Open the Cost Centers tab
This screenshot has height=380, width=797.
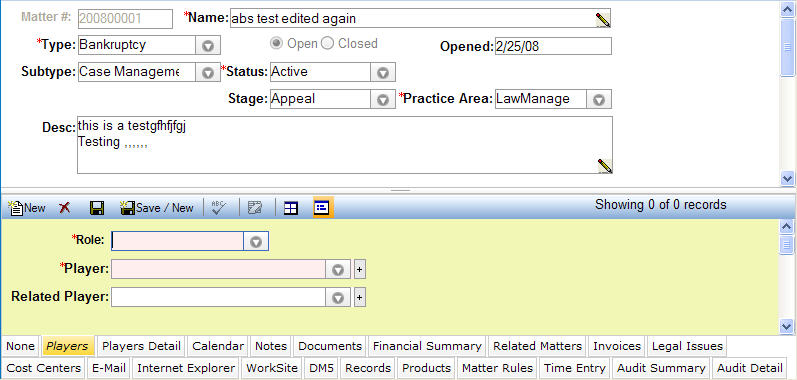(44, 368)
